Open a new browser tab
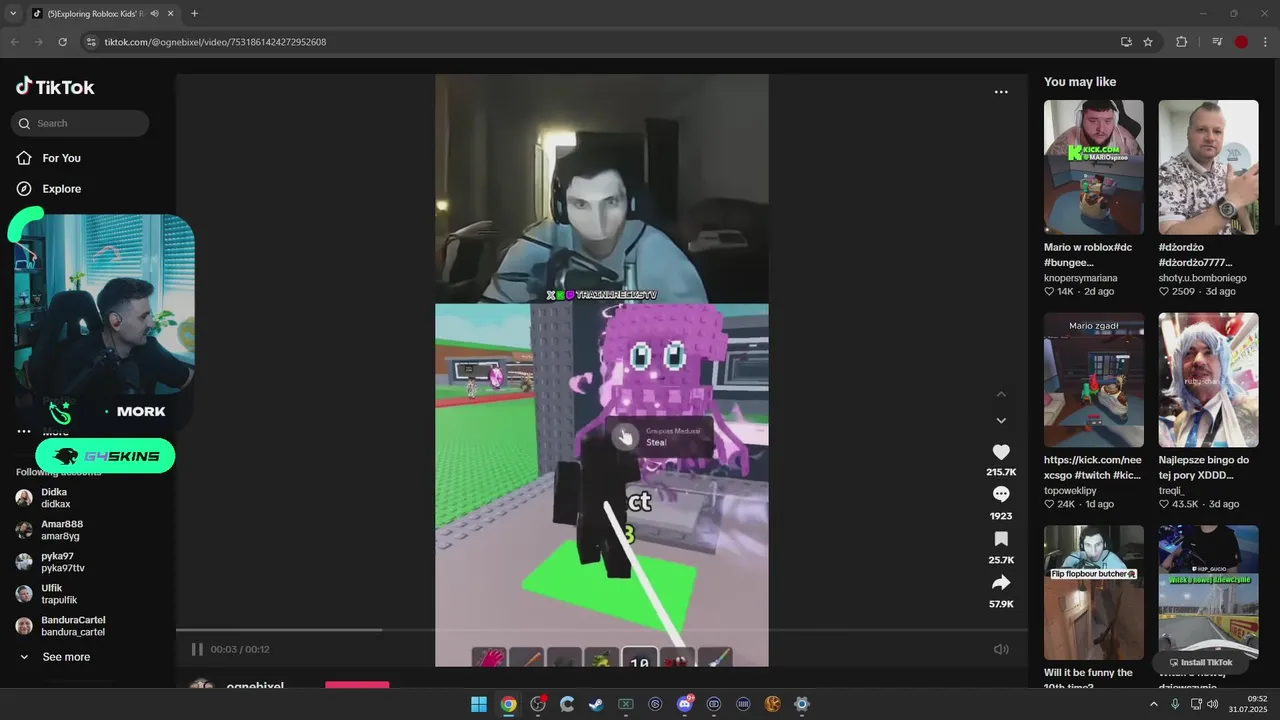Viewport: 1280px width, 720px height. 194,13
